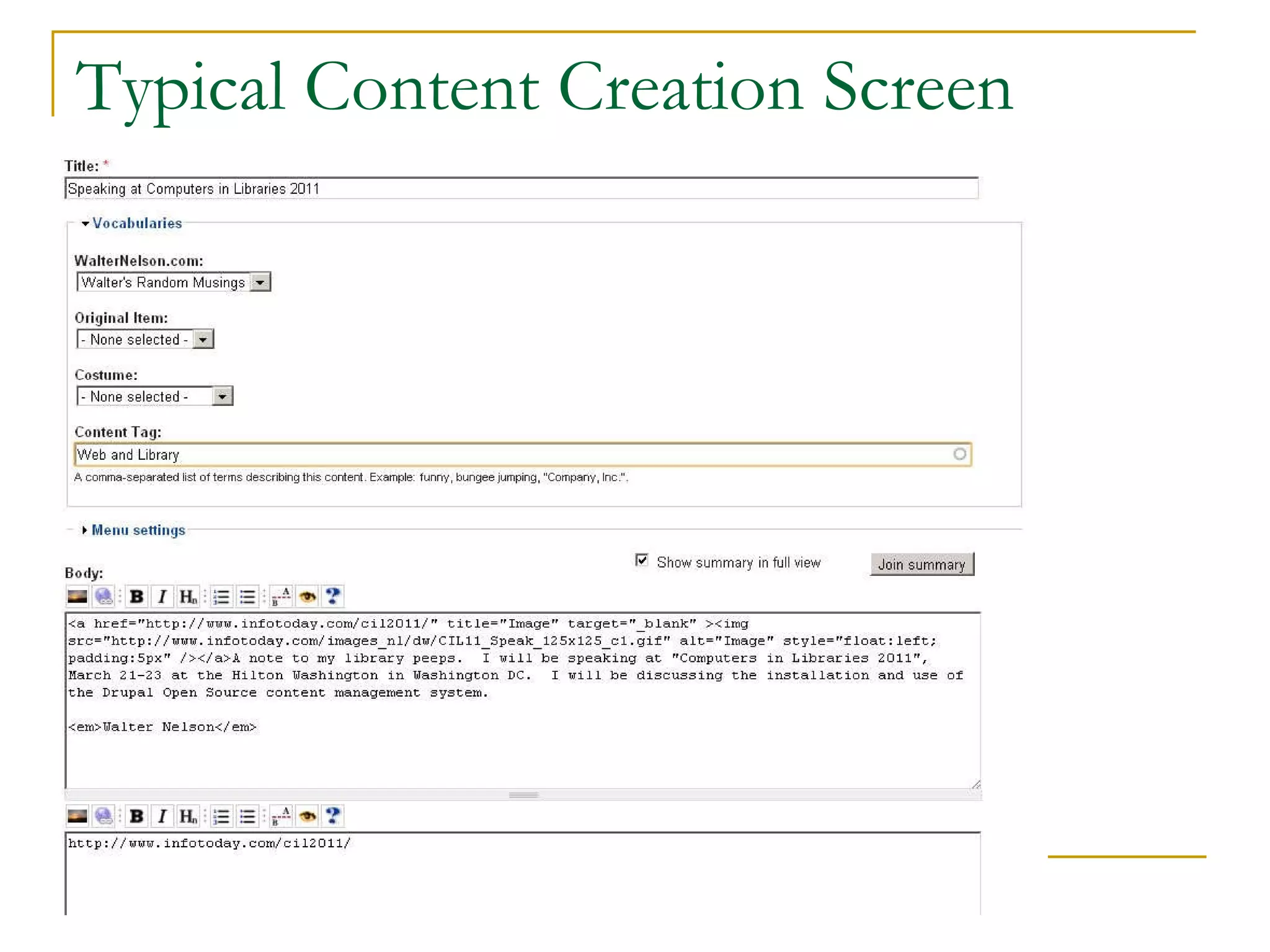Bold button in toolbar above HTML body text
The image size is (1270, 952).
click(136, 596)
